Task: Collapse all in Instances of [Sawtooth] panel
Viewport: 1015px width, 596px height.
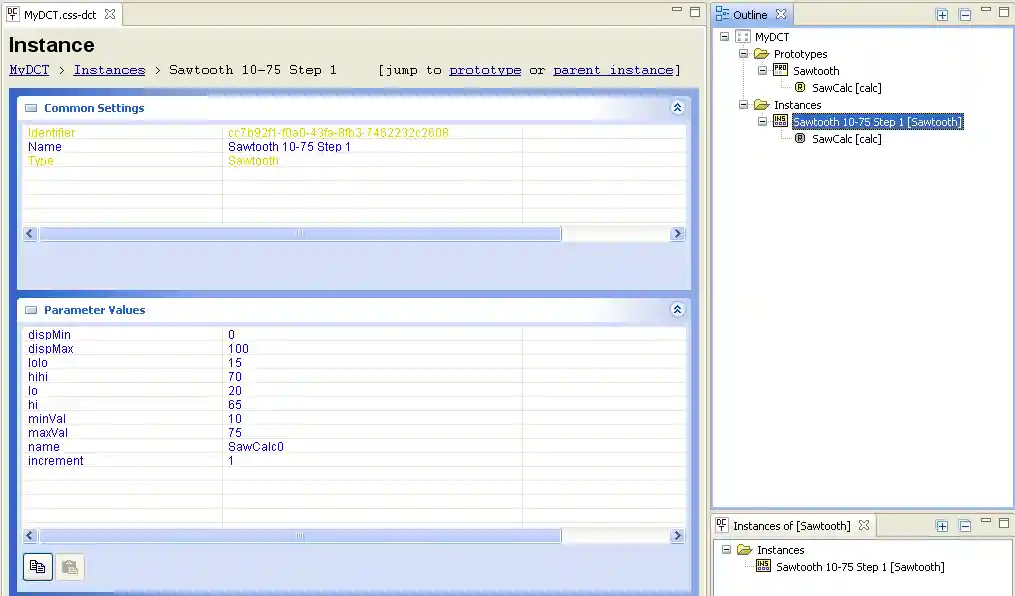Action: coord(965,526)
